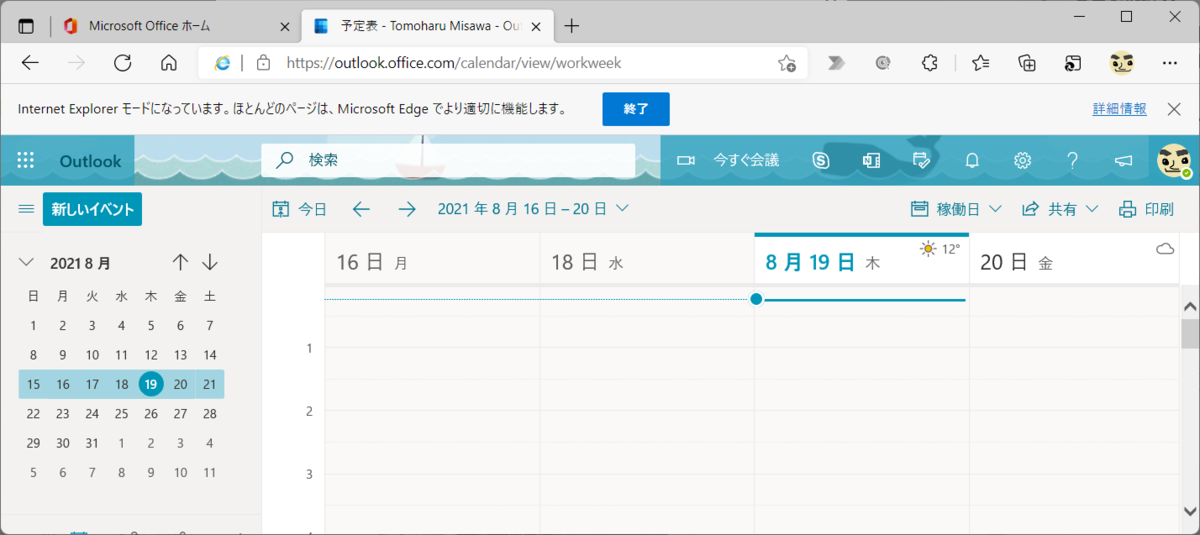Open the feedback megaphone icon
The height and width of the screenshot is (535, 1200).
tap(1123, 160)
